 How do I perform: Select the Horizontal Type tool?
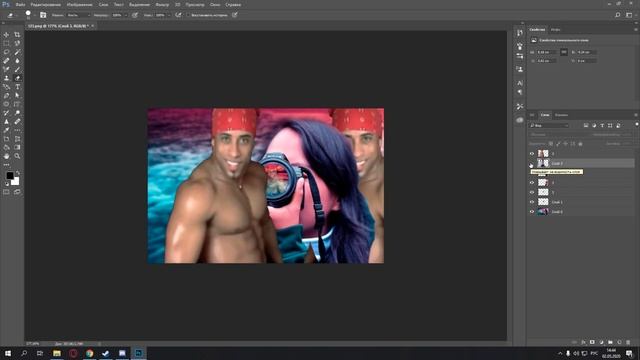17,87
